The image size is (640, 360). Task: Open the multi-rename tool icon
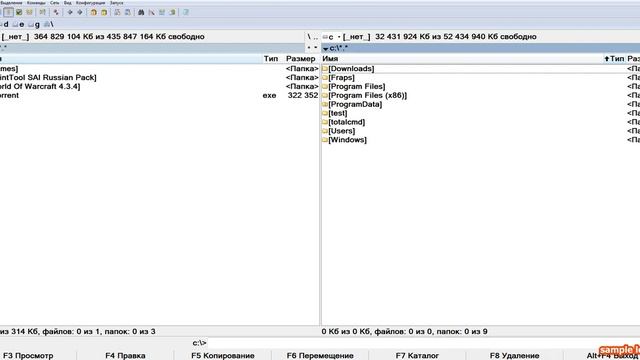(x=151, y=12)
